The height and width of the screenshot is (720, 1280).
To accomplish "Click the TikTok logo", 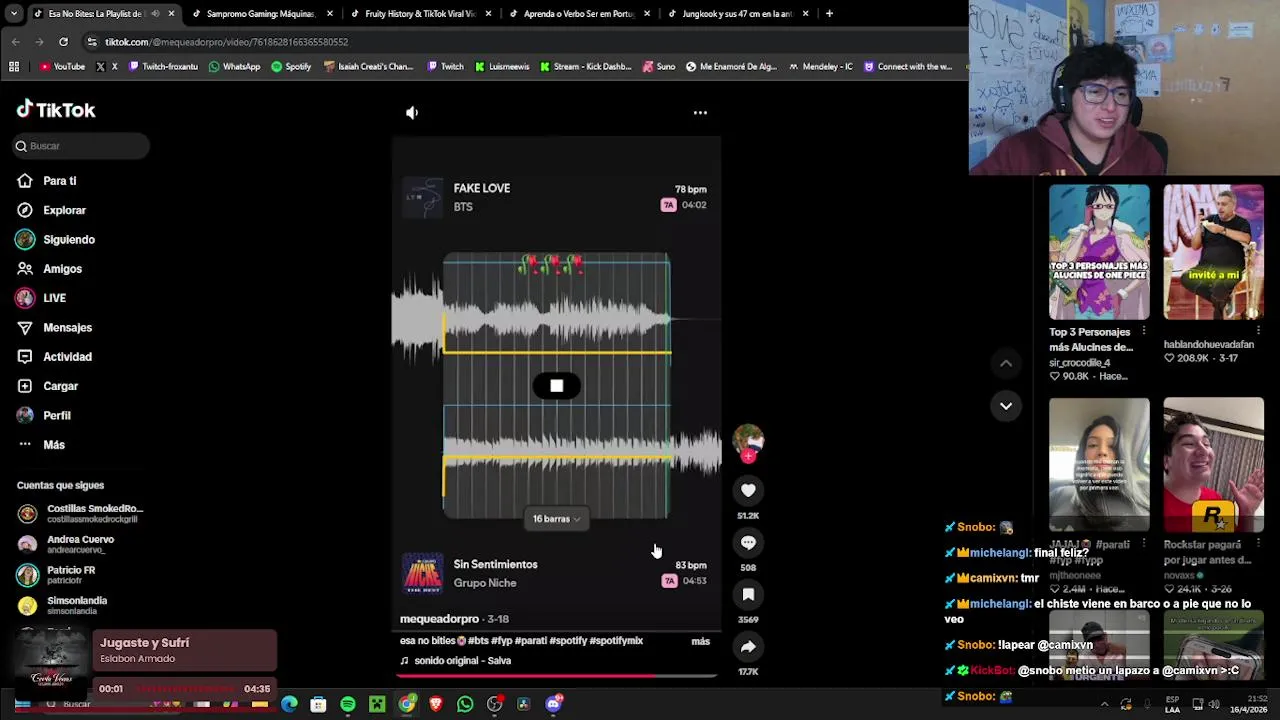I will (x=56, y=110).
